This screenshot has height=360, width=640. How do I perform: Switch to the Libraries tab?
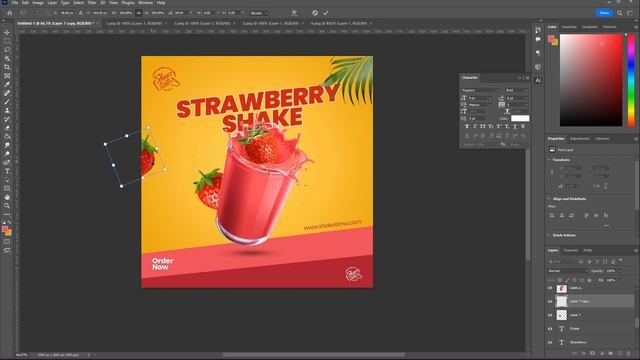[602, 139]
